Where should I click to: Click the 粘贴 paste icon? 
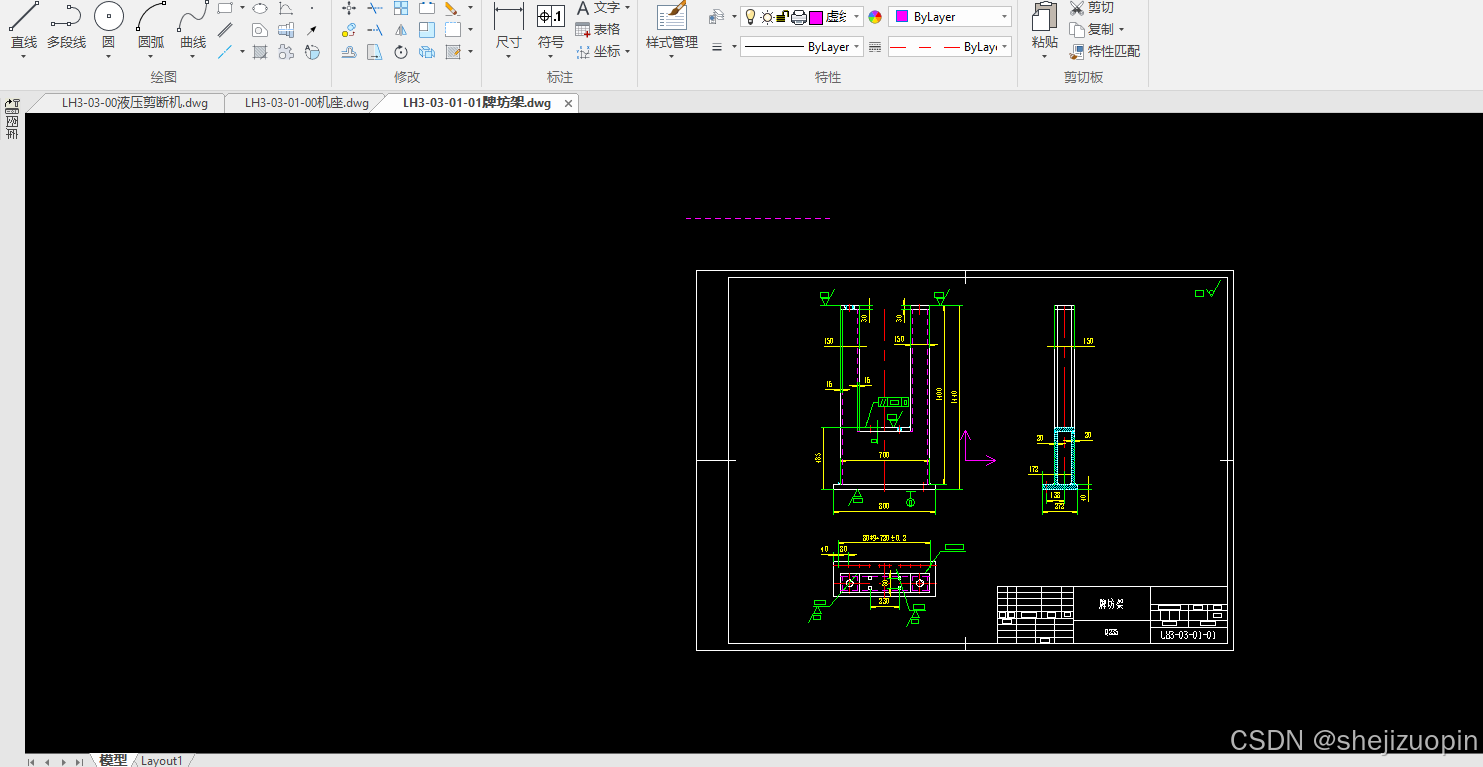tap(1045, 27)
